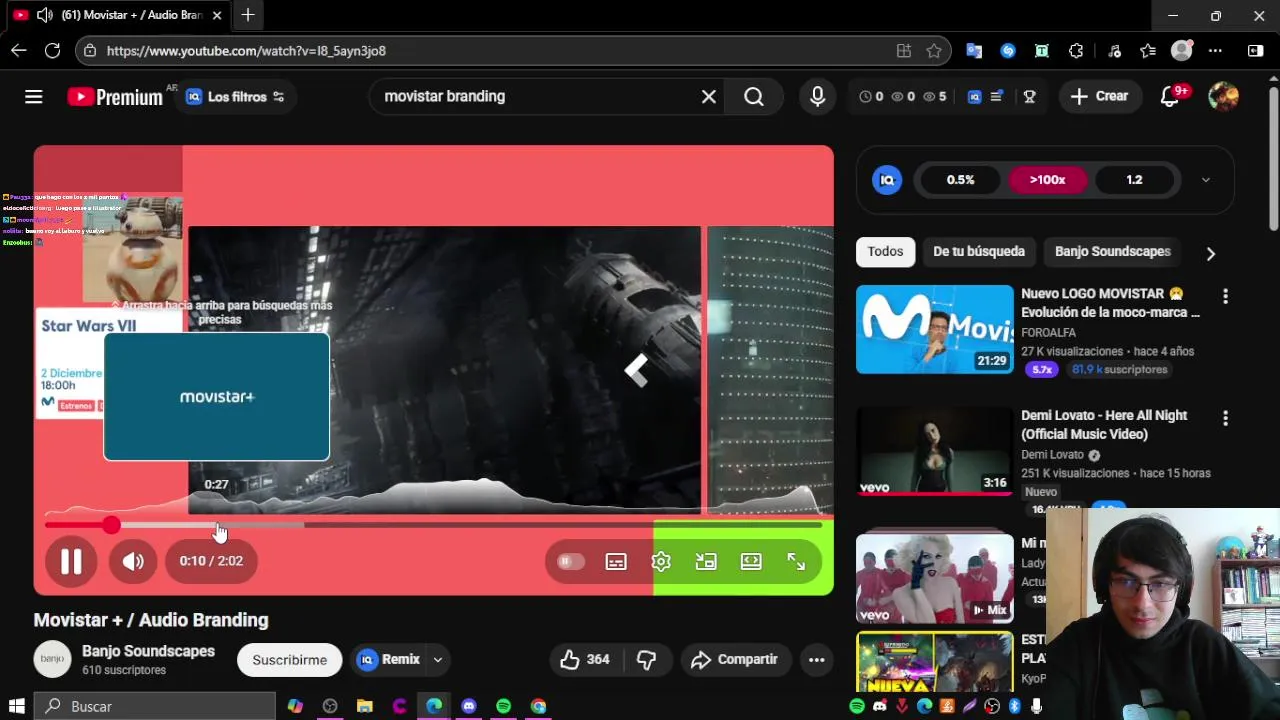
Task: Share the video via Compartir
Action: [734, 660]
